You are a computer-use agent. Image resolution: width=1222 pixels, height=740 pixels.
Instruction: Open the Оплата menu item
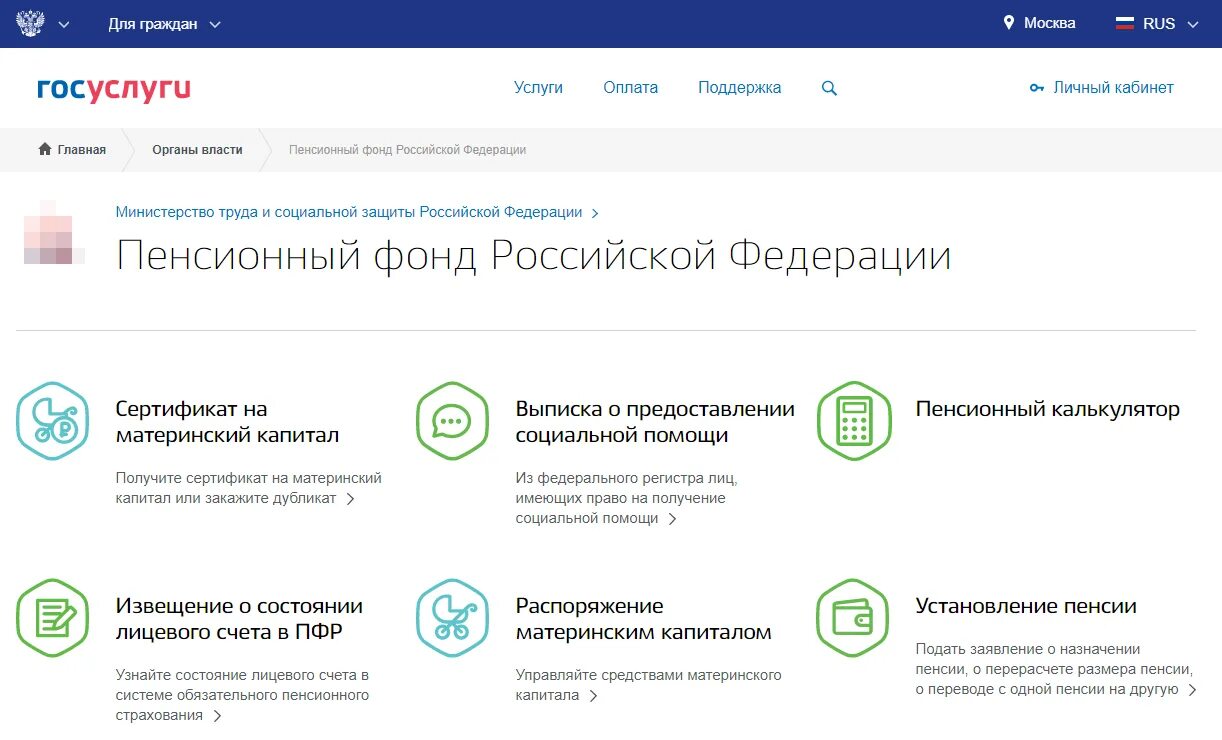(x=630, y=88)
